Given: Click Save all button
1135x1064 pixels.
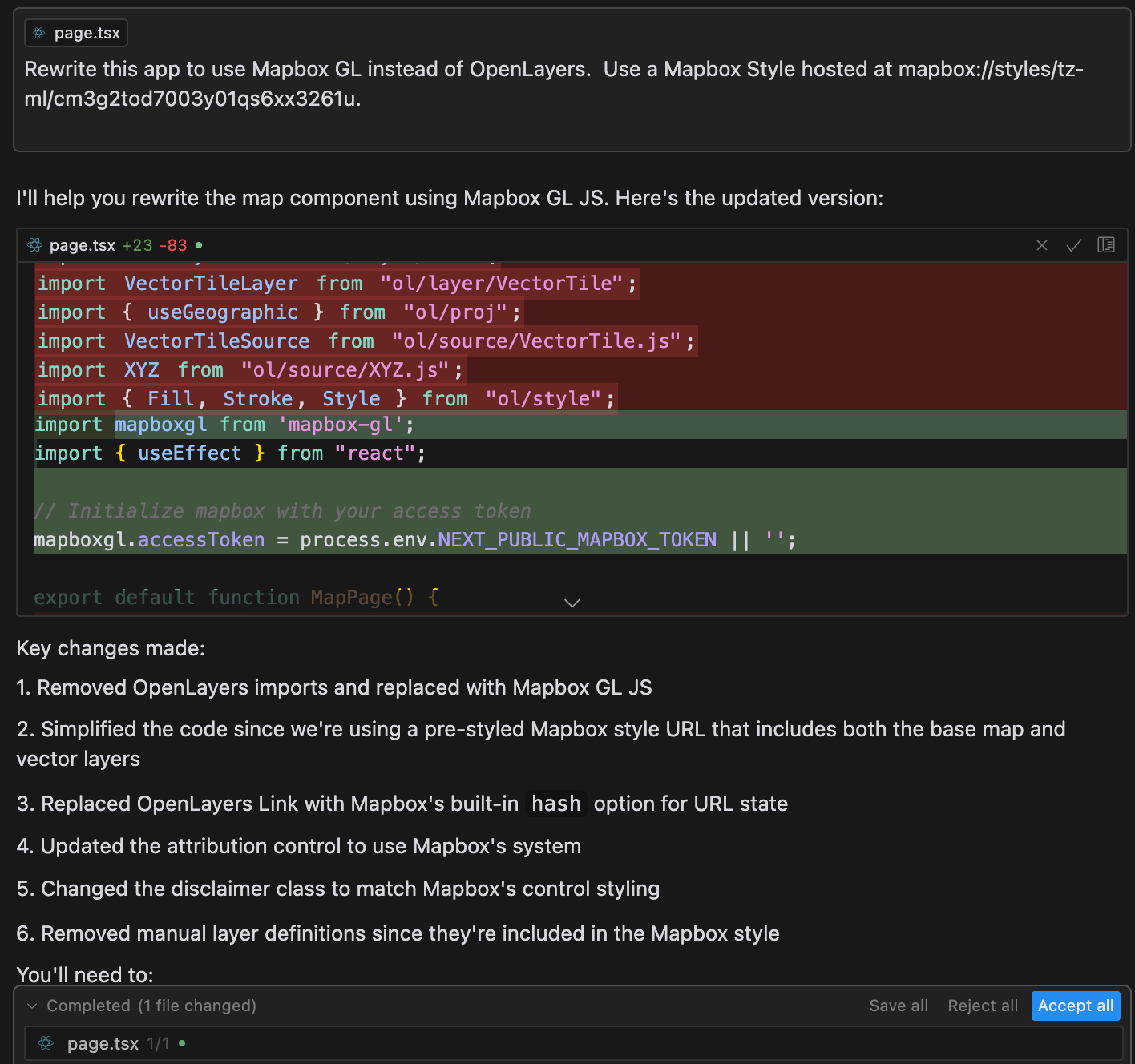Looking at the screenshot, I should click(899, 1006).
